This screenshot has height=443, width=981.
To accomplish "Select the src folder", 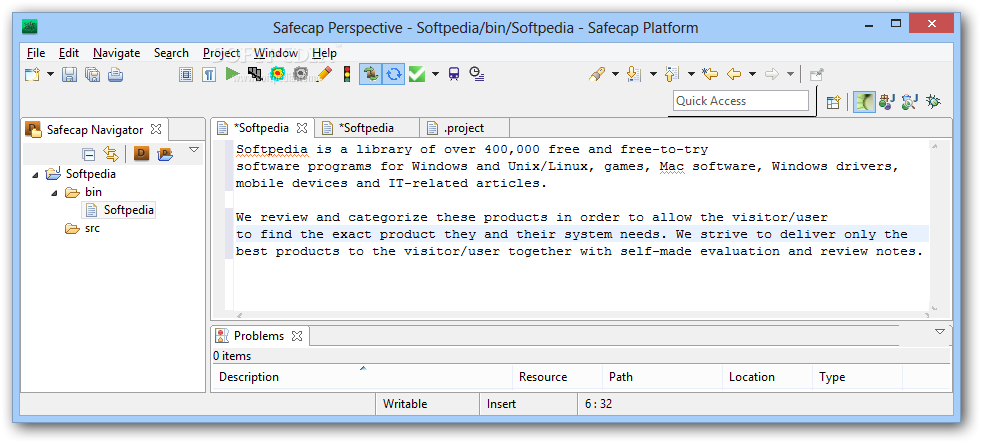I will (x=83, y=228).
